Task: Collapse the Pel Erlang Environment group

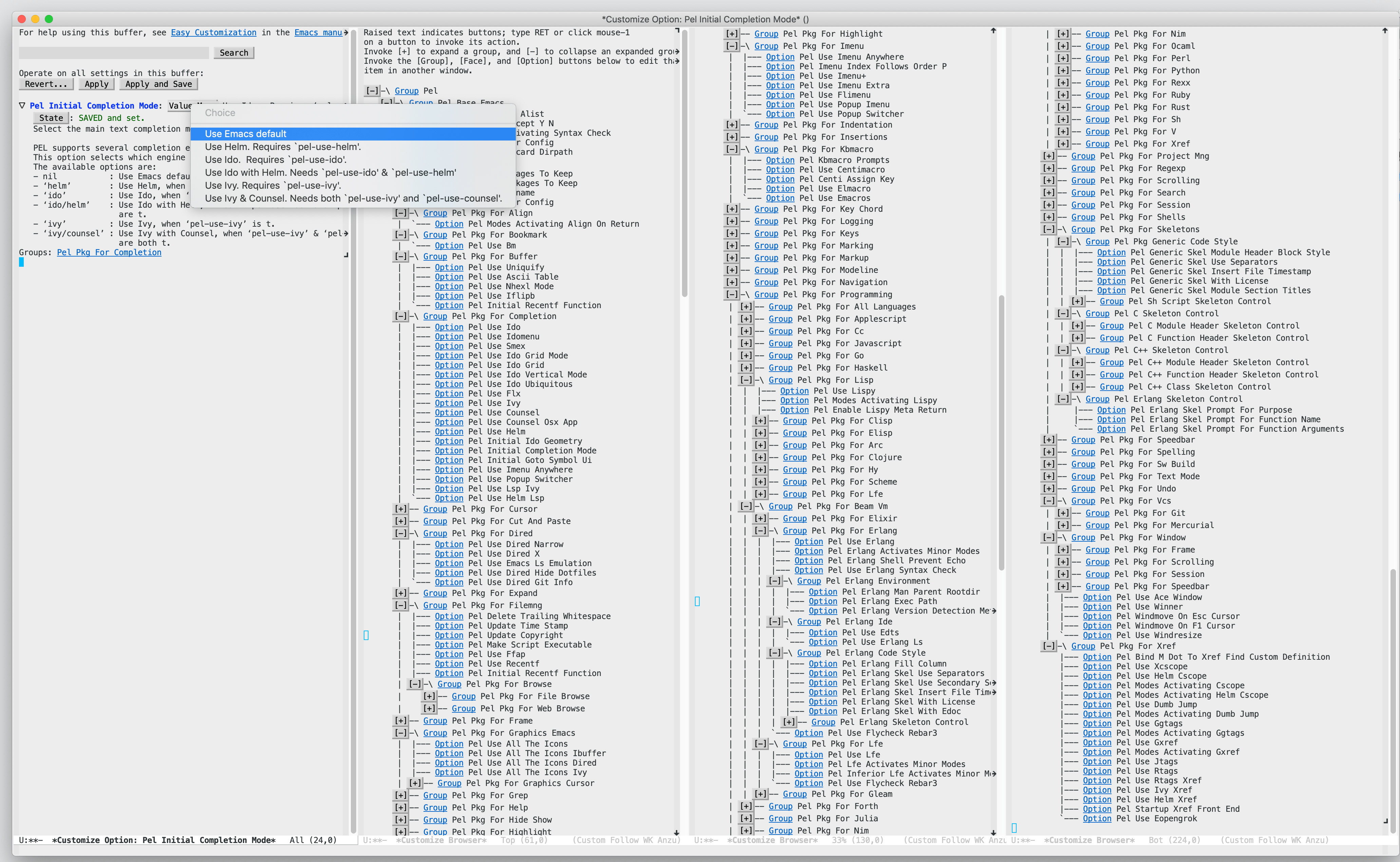Action: pos(775,581)
